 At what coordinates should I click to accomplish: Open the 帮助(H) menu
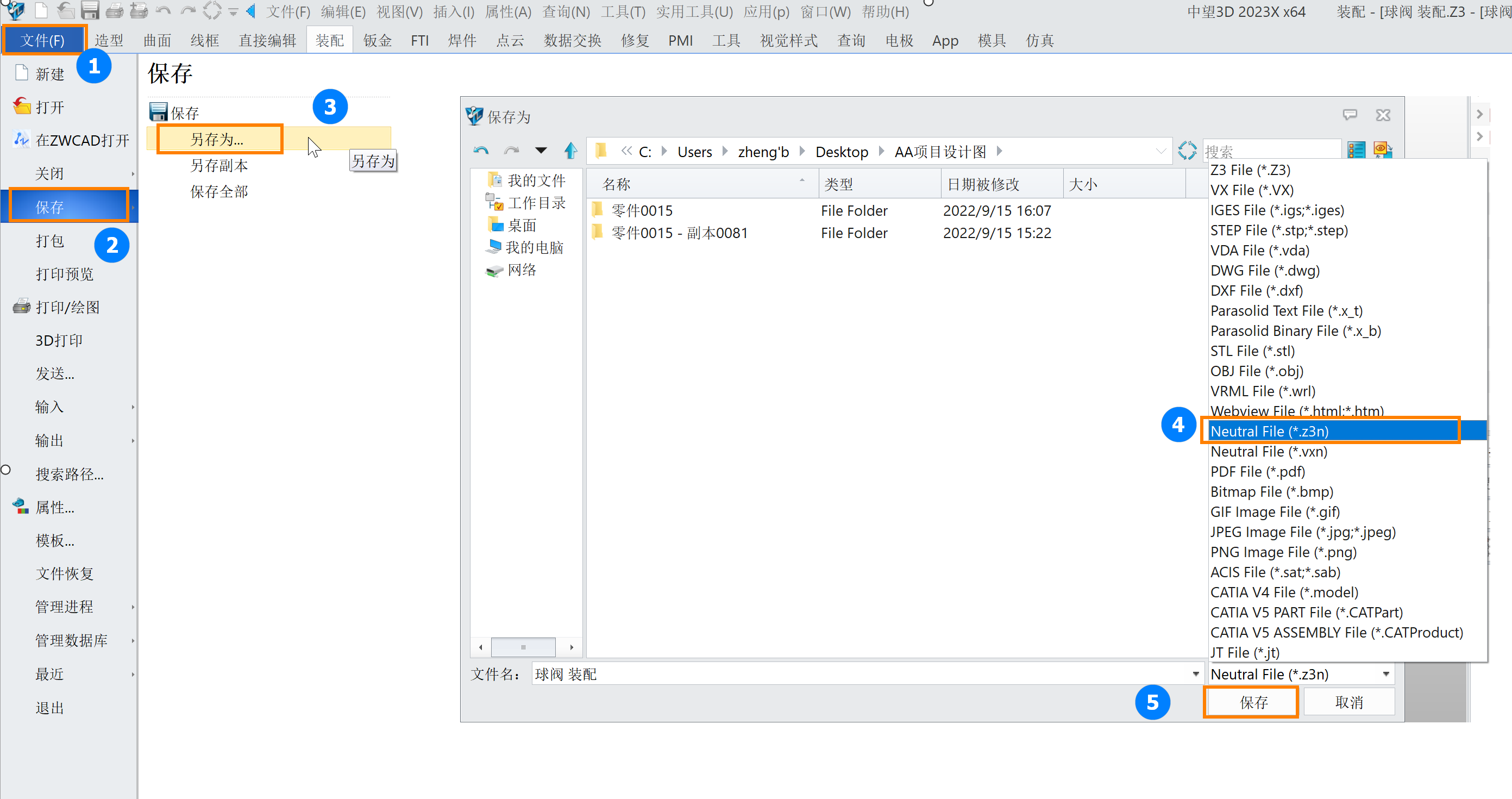[885, 12]
